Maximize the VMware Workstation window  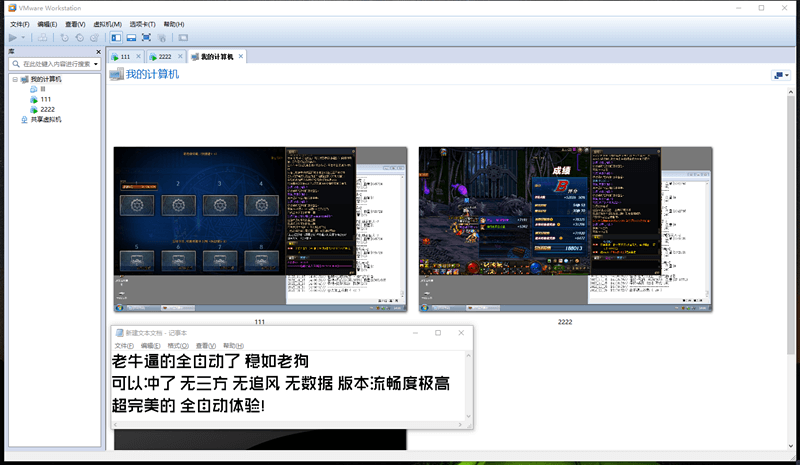[x=761, y=8]
